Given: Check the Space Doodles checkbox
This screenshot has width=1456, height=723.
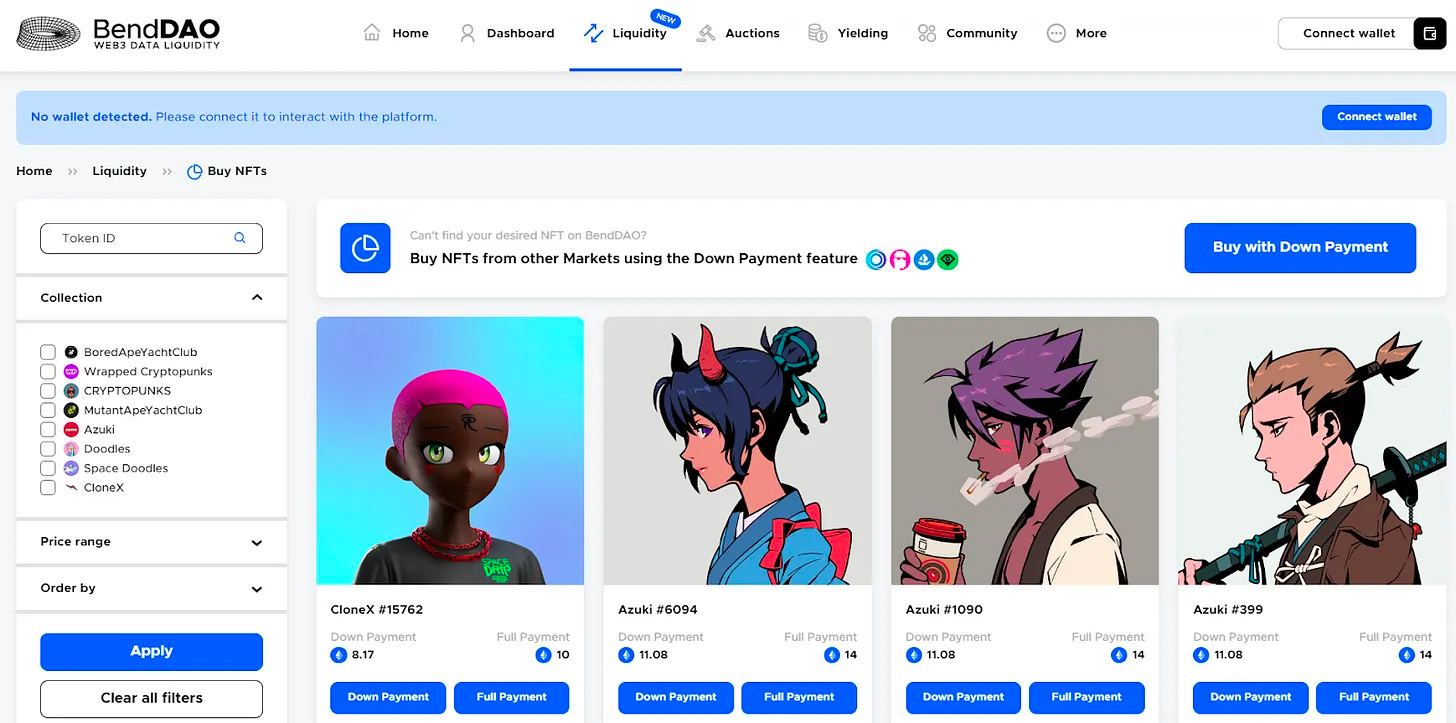Looking at the screenshot, I should click(x=48, y=468).
